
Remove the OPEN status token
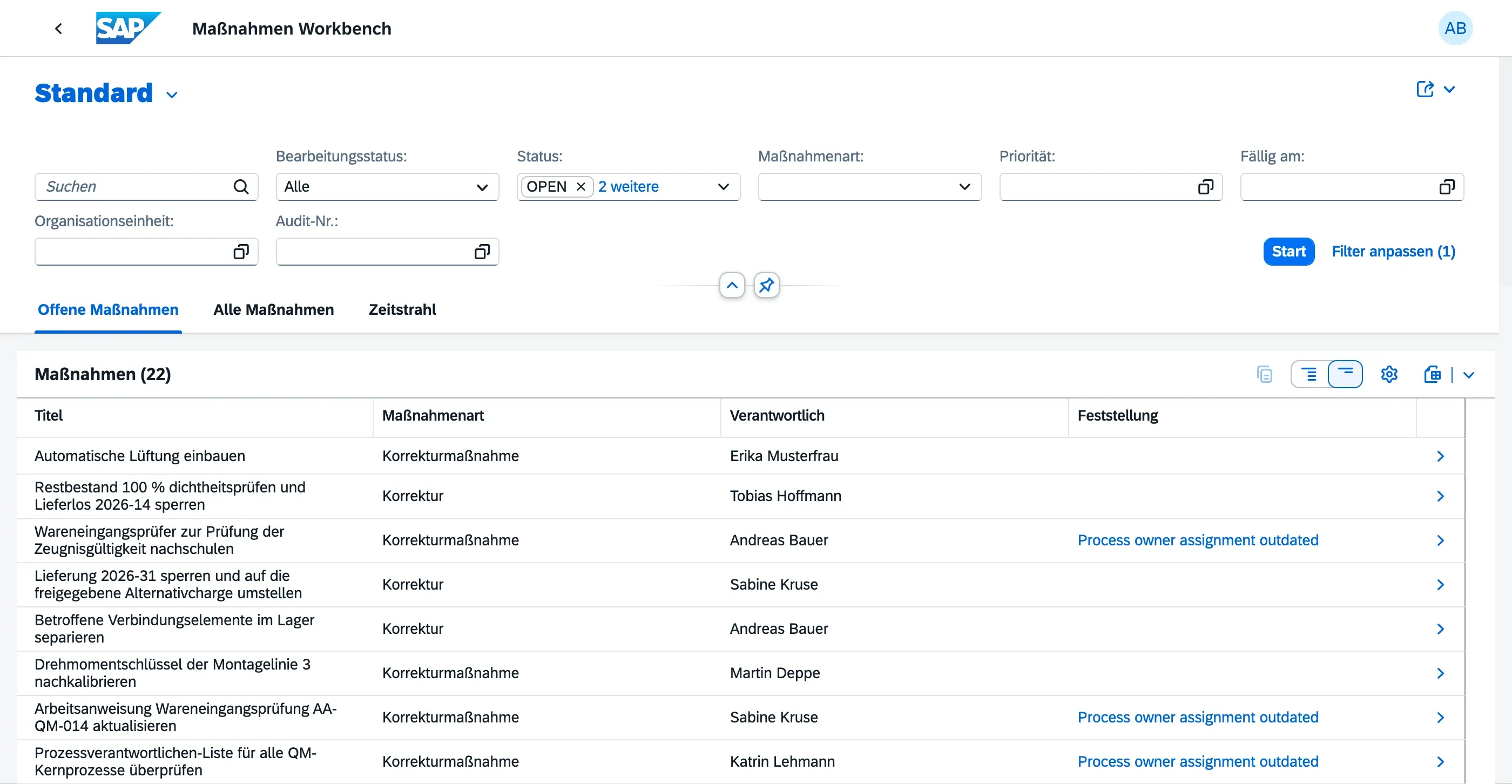pos(580,187)
